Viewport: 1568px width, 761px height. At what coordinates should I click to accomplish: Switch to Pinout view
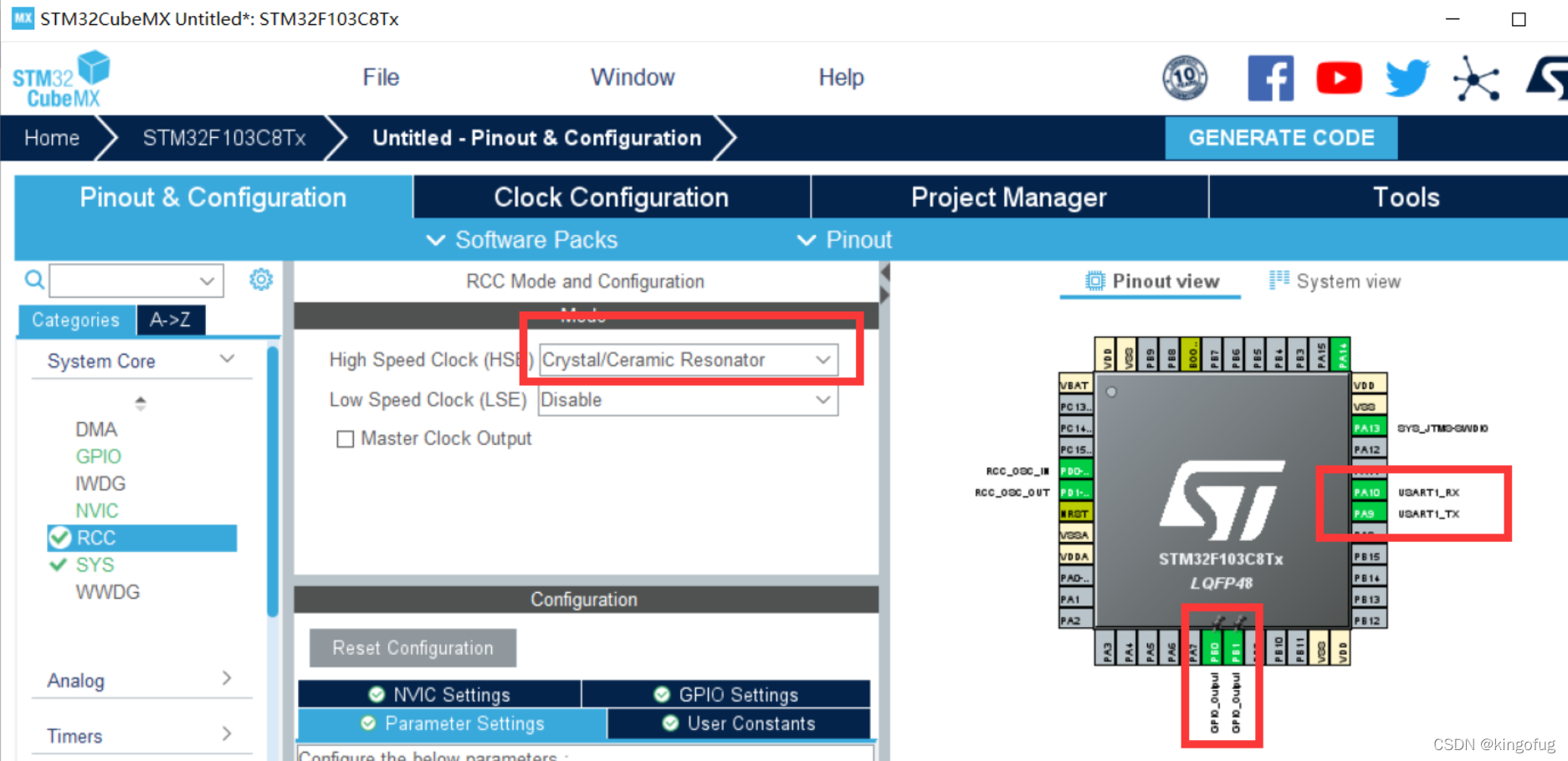1151,282
